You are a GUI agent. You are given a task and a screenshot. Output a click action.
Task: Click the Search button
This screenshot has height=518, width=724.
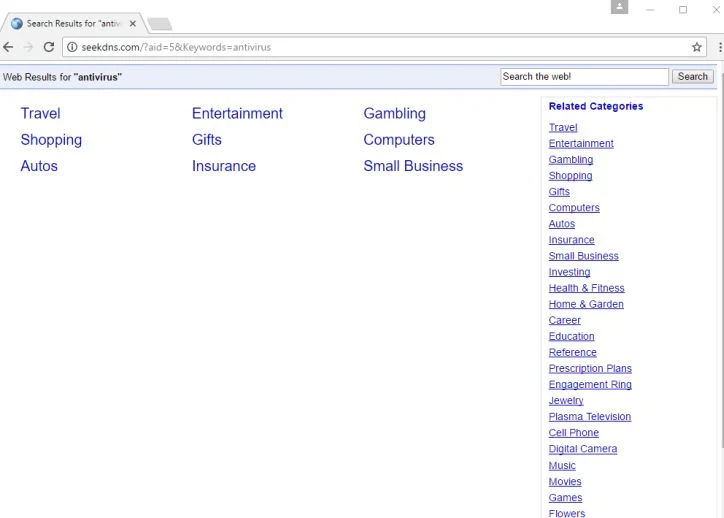(x=692, y=77)
